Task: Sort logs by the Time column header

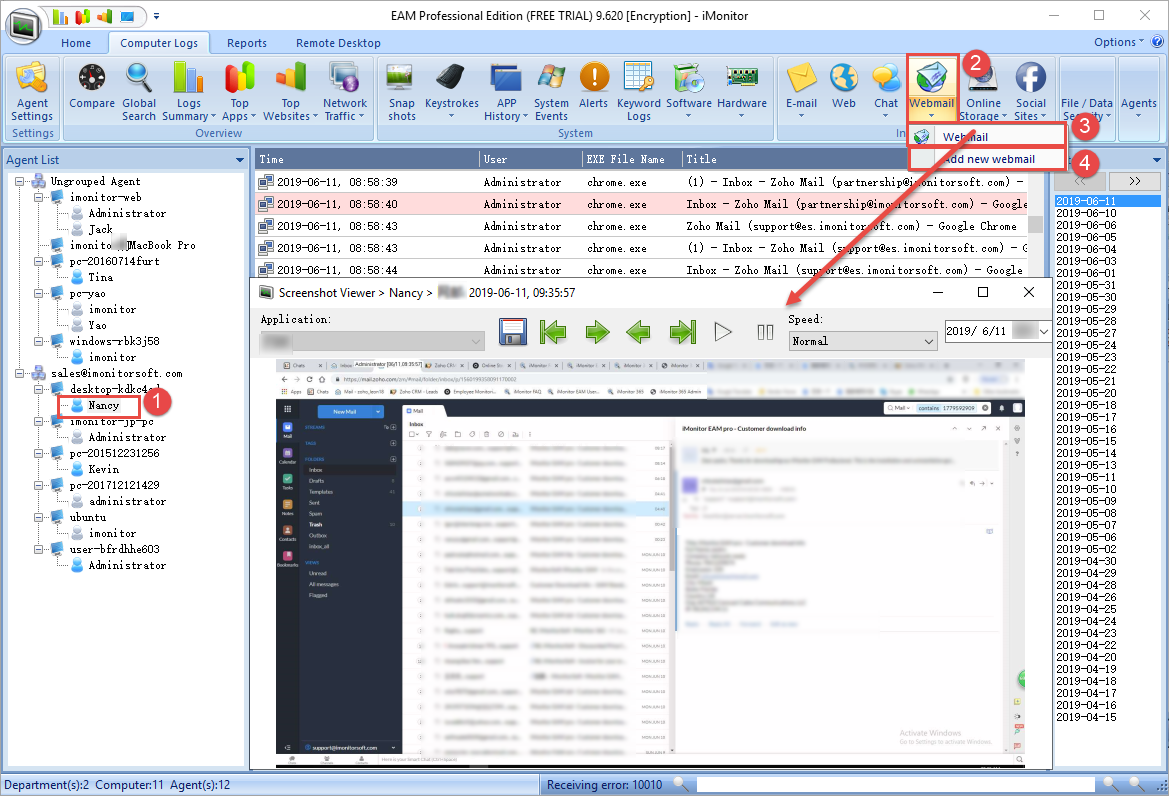Action: click(x=367, y=159)
